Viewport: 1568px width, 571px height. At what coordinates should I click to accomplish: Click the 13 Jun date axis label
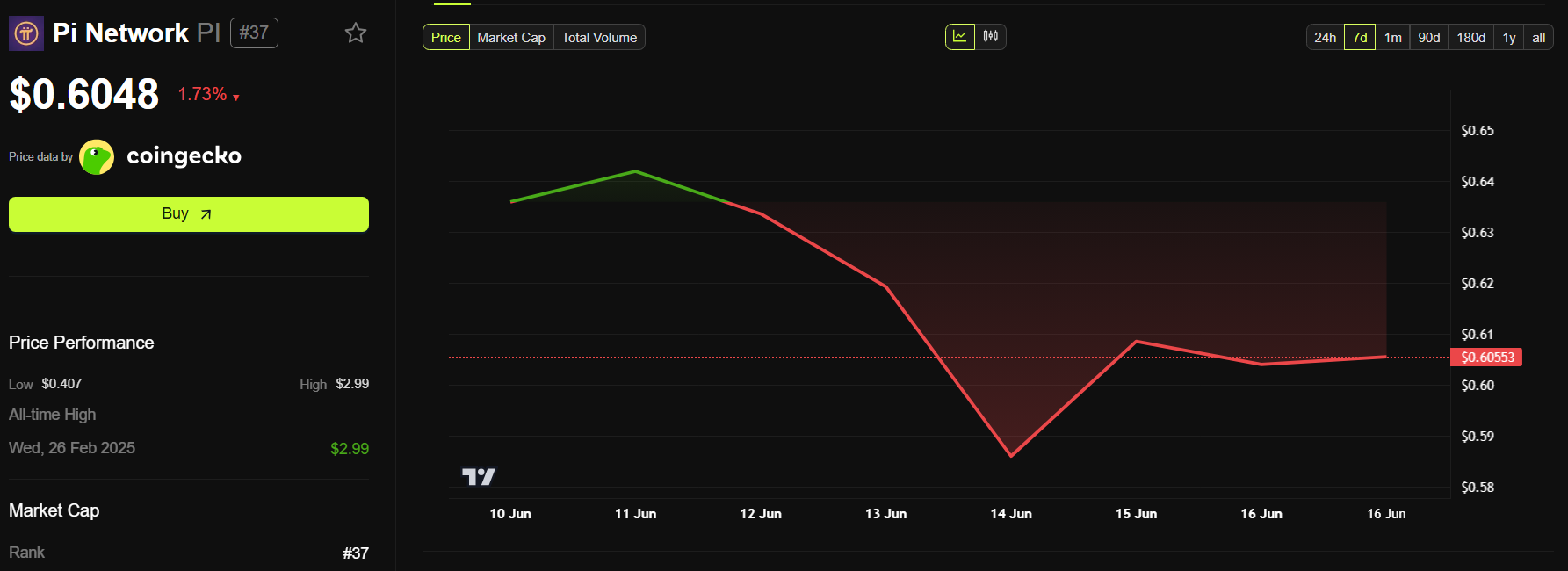[885, 514]
